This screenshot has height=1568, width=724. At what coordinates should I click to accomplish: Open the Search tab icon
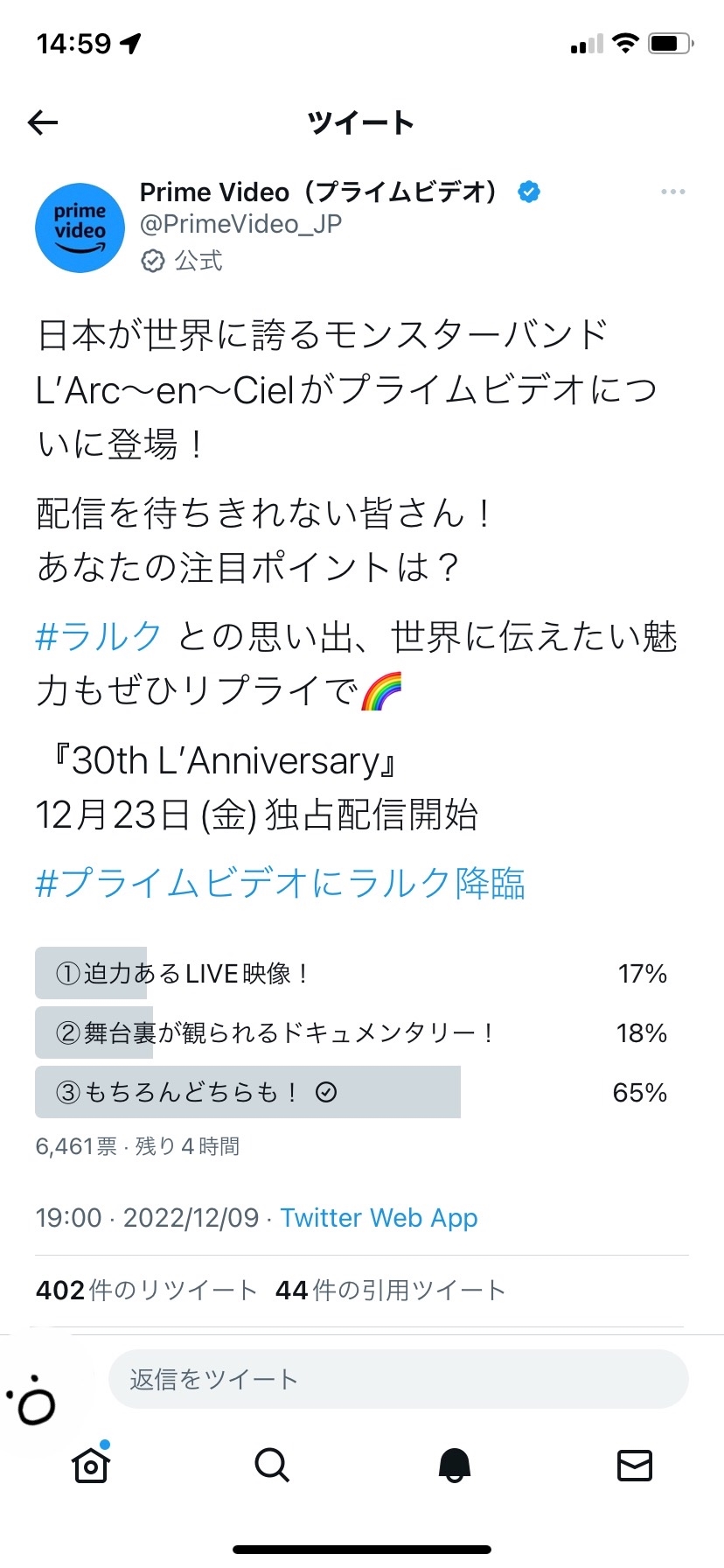[272, 1465]
